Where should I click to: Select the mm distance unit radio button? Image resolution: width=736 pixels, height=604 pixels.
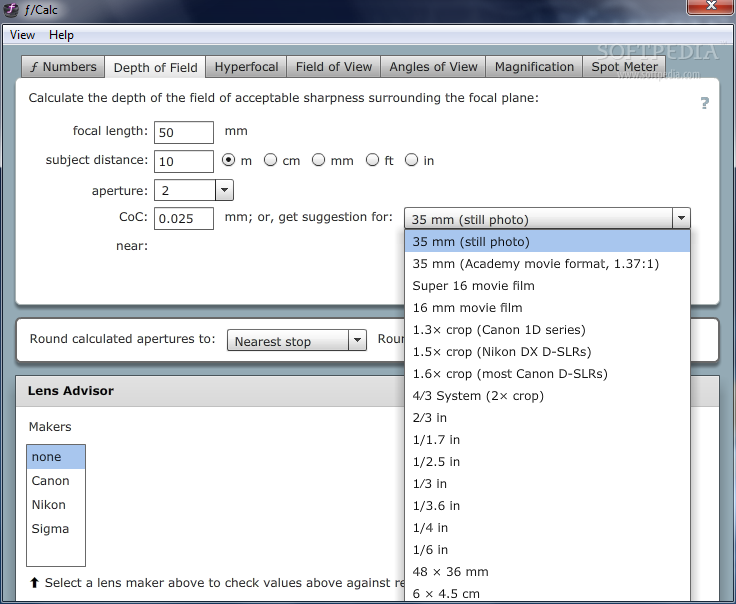point(318,160)
